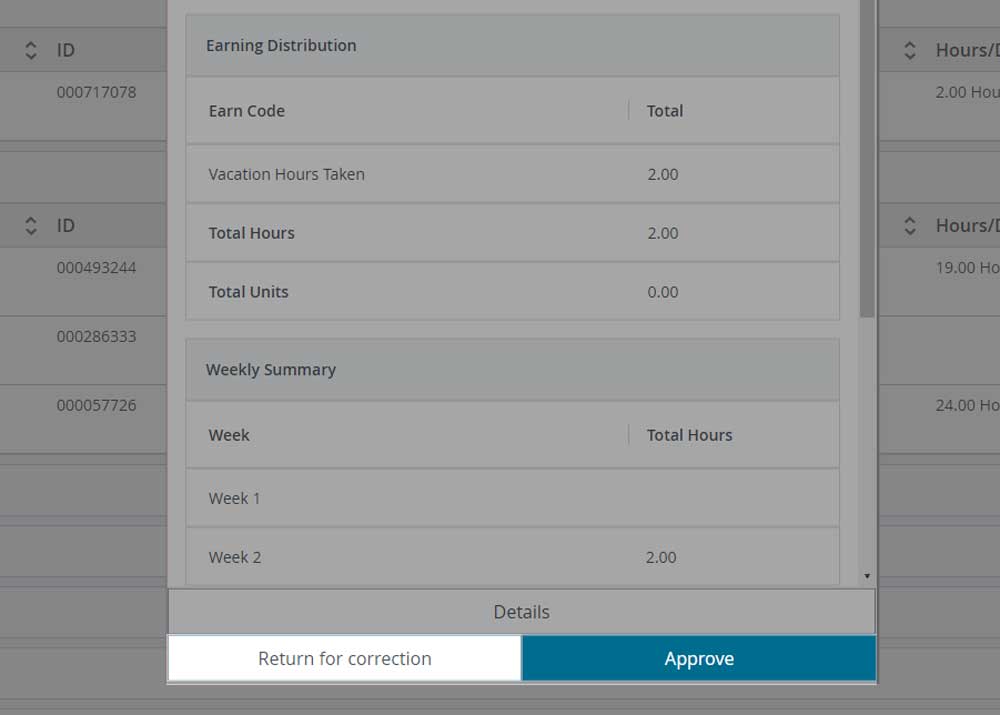The height and width of the screenshot is (715, 1000).
Task: Return the timesheet for correction
Action: coord(344,658)
